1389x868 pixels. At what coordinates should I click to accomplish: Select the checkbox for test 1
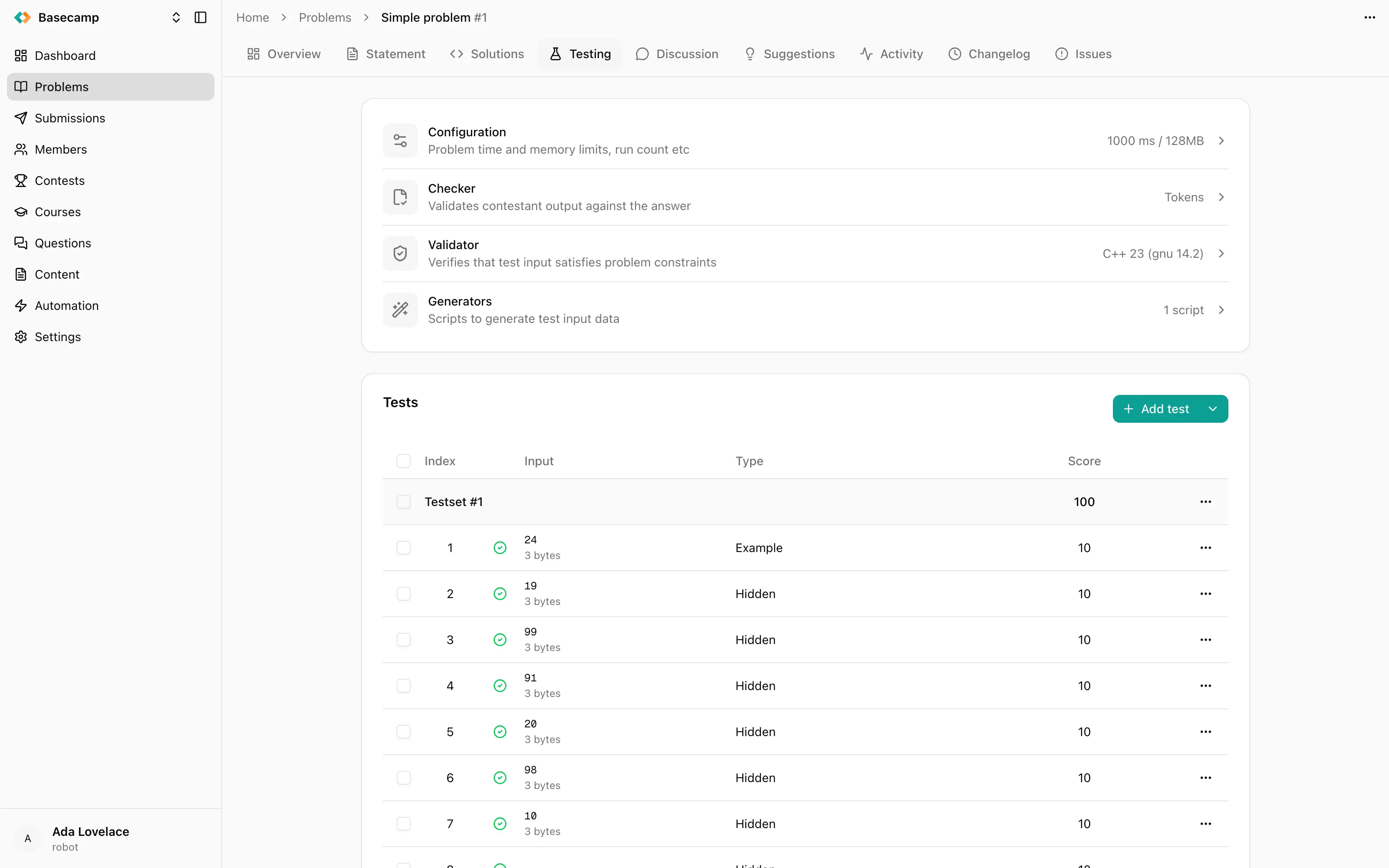click(x=404, y=548)
